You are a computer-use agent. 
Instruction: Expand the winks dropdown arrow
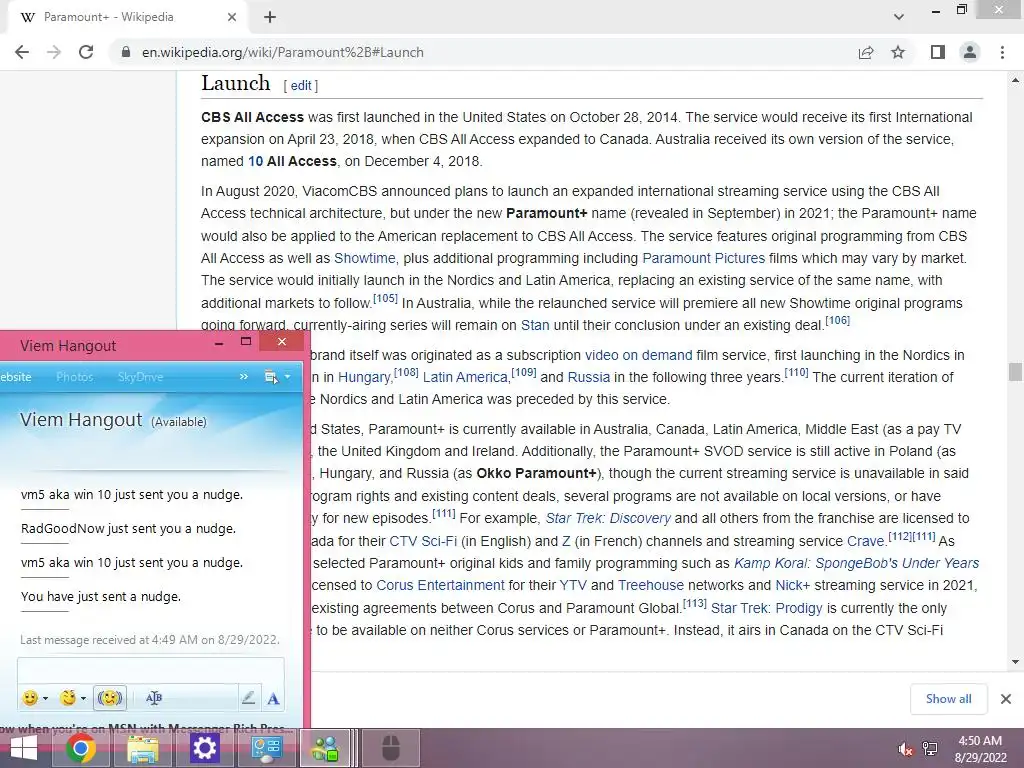tap(83, 699)
